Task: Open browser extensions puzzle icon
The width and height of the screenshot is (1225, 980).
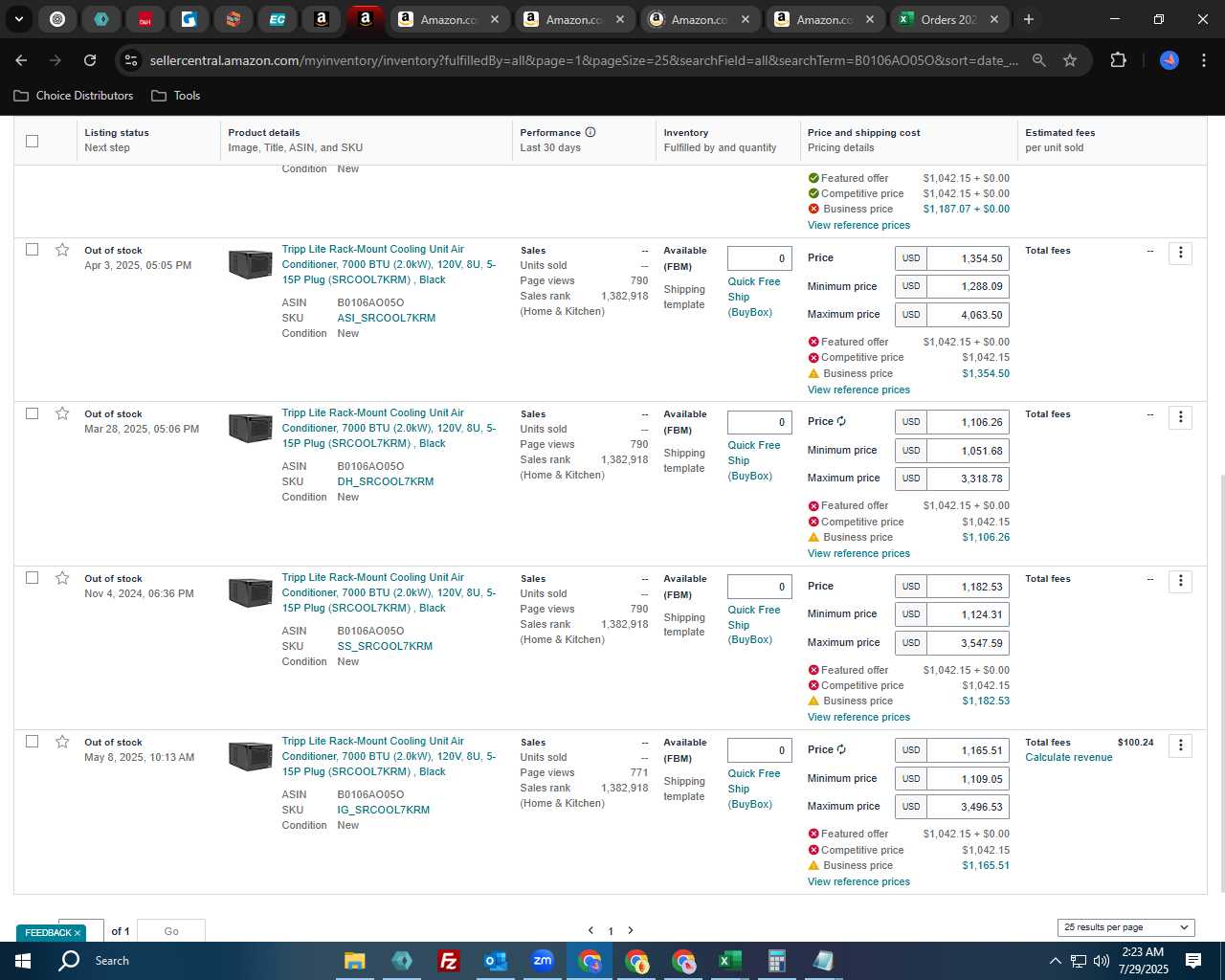Action: 1118,60
